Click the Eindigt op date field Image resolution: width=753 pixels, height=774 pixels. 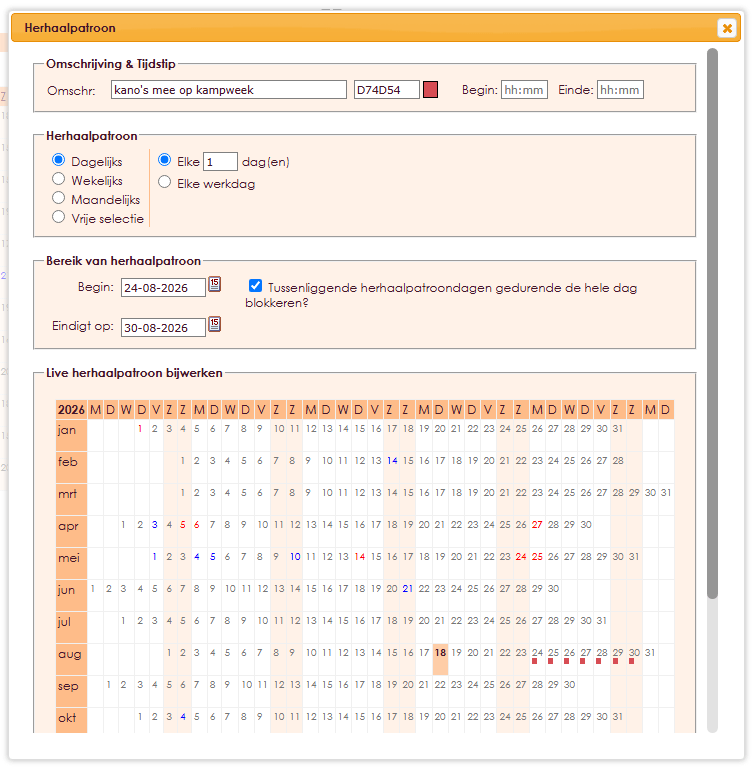pos(163,328)
